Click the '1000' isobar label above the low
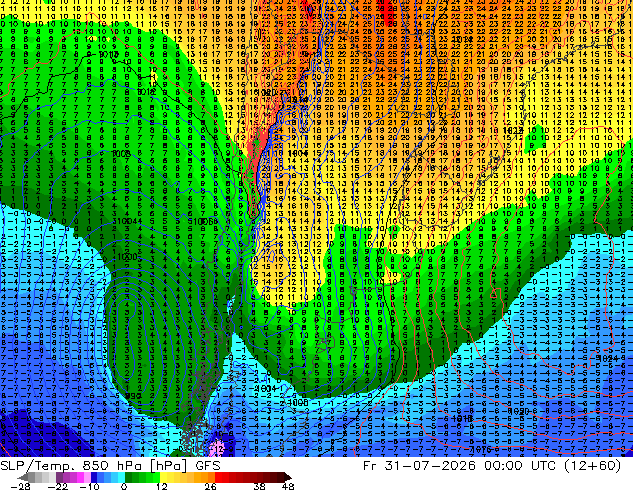The width and height of the screenshot is (634, 490). (127, 257)
